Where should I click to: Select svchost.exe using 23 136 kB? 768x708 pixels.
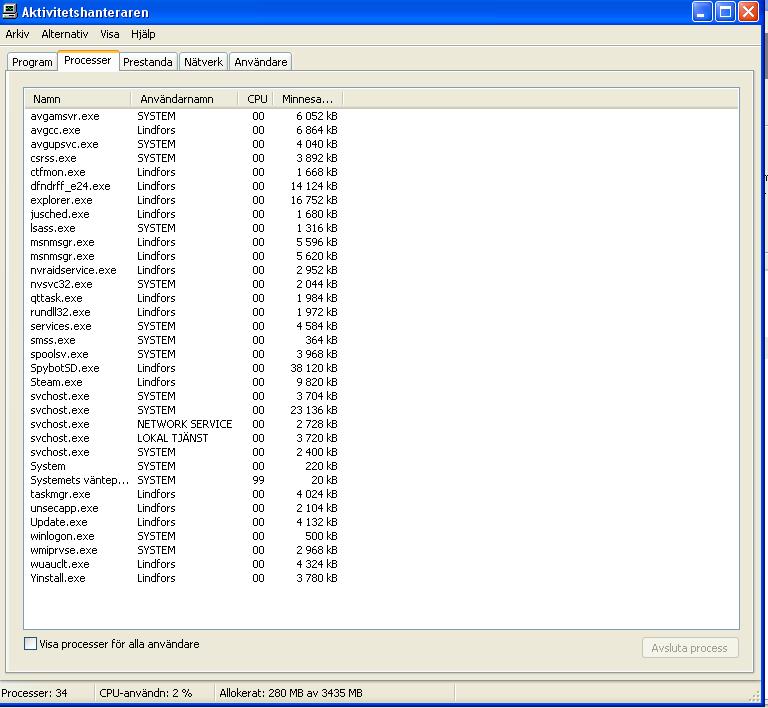(184, 410)
